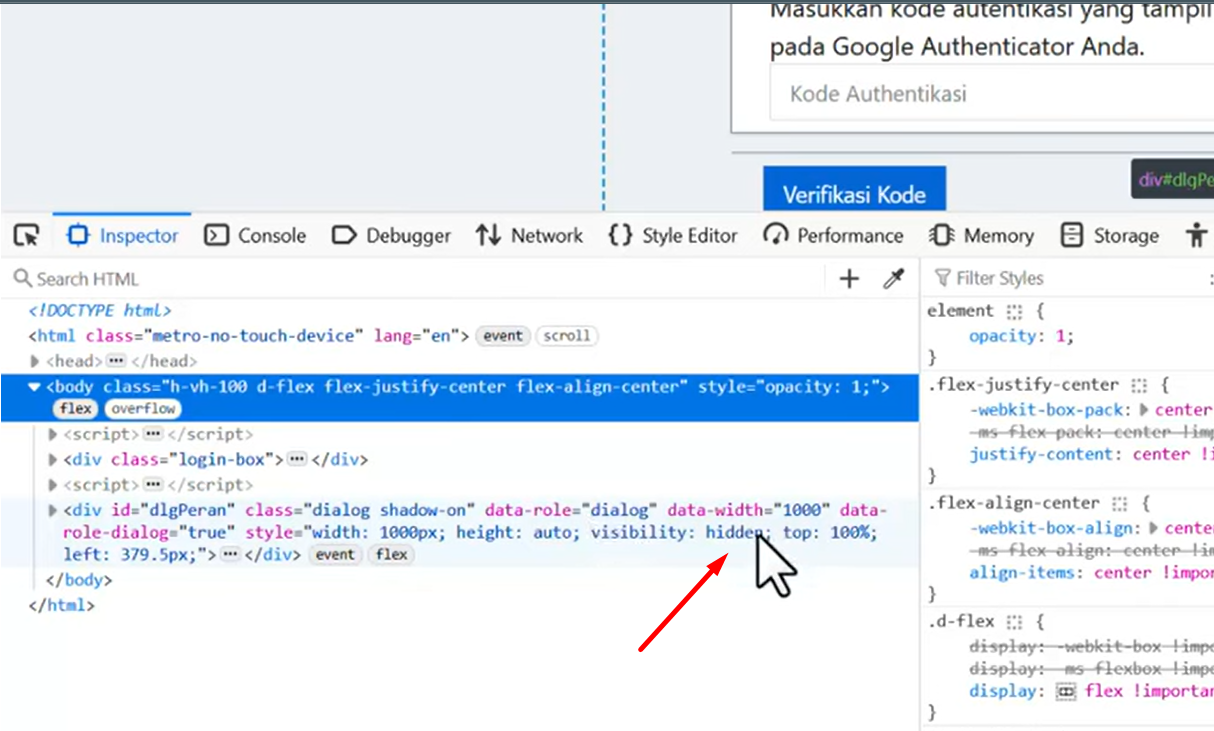Viewport: 1214px width, 731px height.
Task: Click selector highlighter icon beside .flex-align-center
Action: pyautogui.click(x=1120, y=503)
